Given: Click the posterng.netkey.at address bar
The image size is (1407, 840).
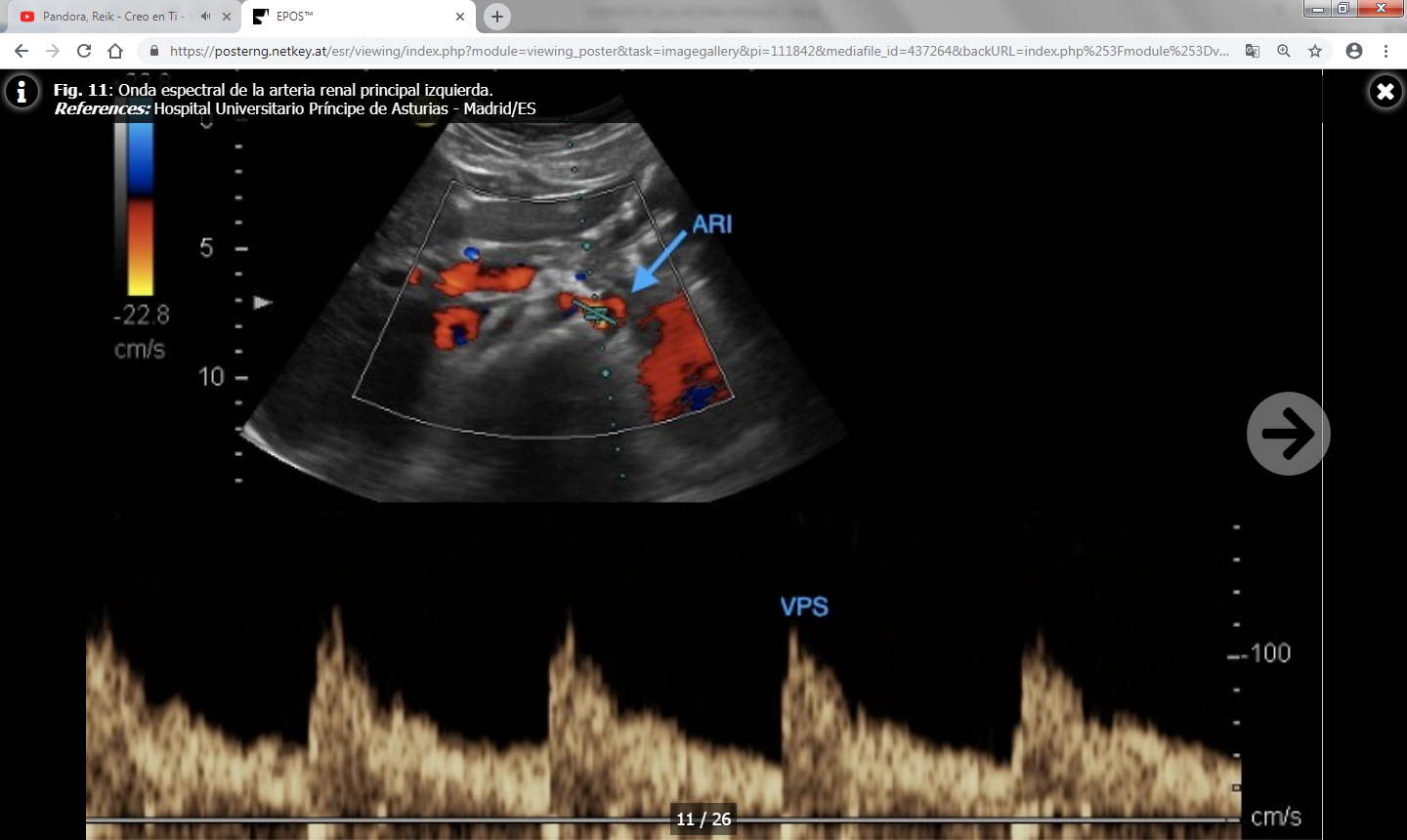Looking at the screenshot, I should point(684,51).
